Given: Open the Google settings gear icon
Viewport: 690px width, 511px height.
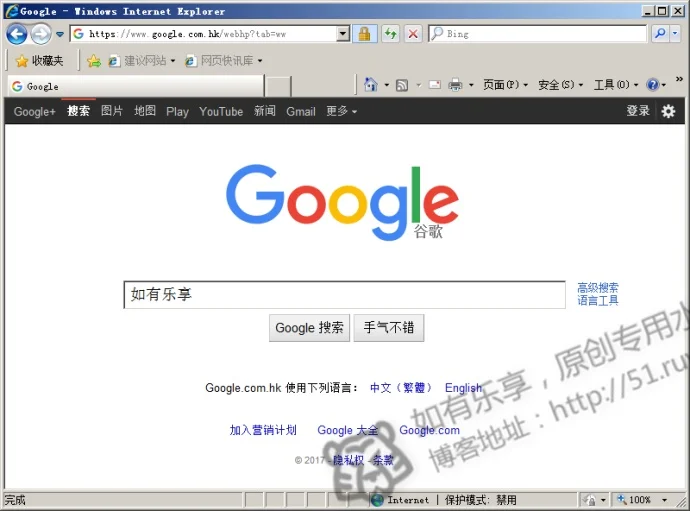Looking at the screenshot, I should pyautogui.click(x=668, y=111).
